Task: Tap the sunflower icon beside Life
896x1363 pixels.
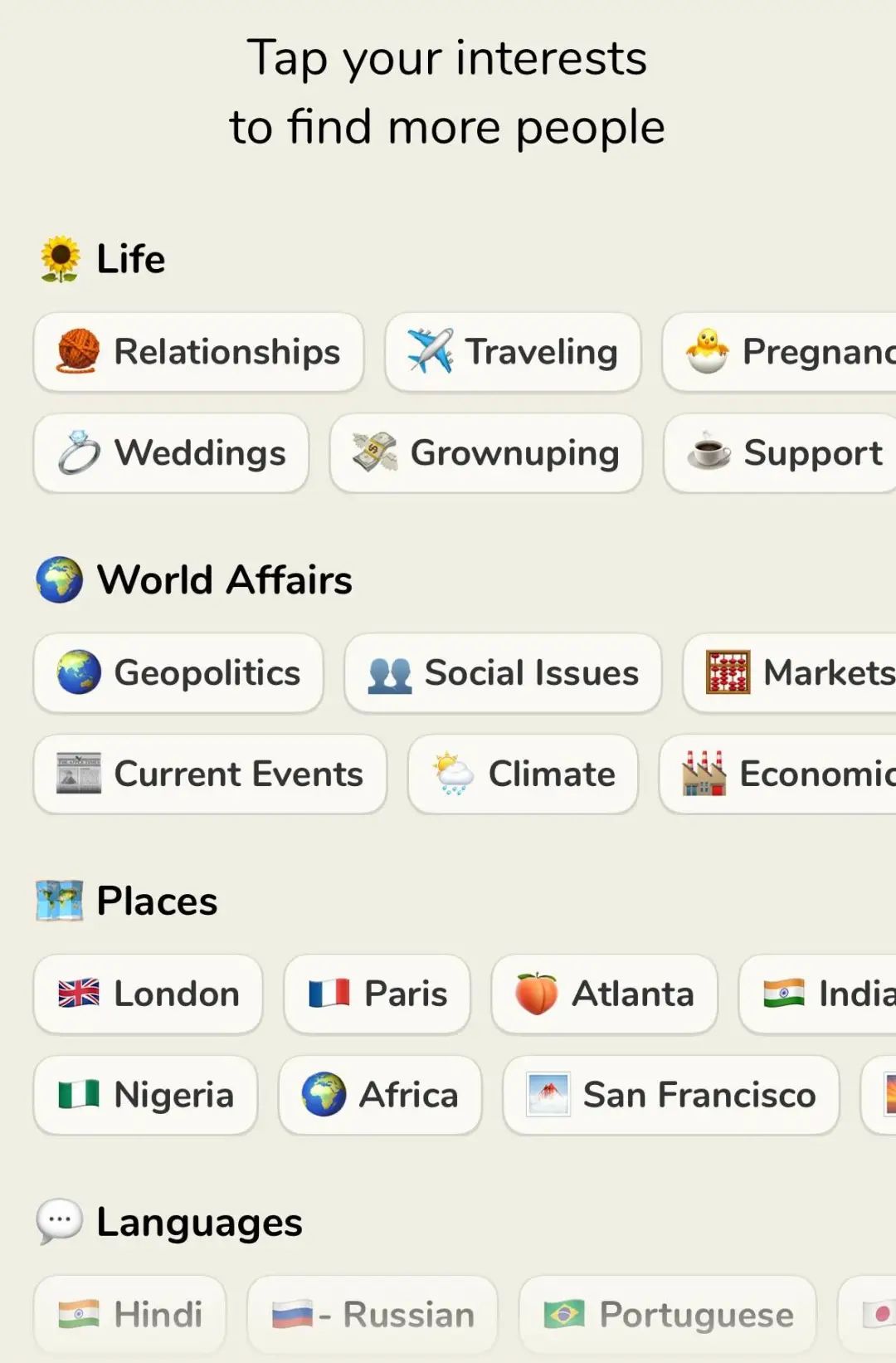Action: pyautogui.click(x=60, y=259)
